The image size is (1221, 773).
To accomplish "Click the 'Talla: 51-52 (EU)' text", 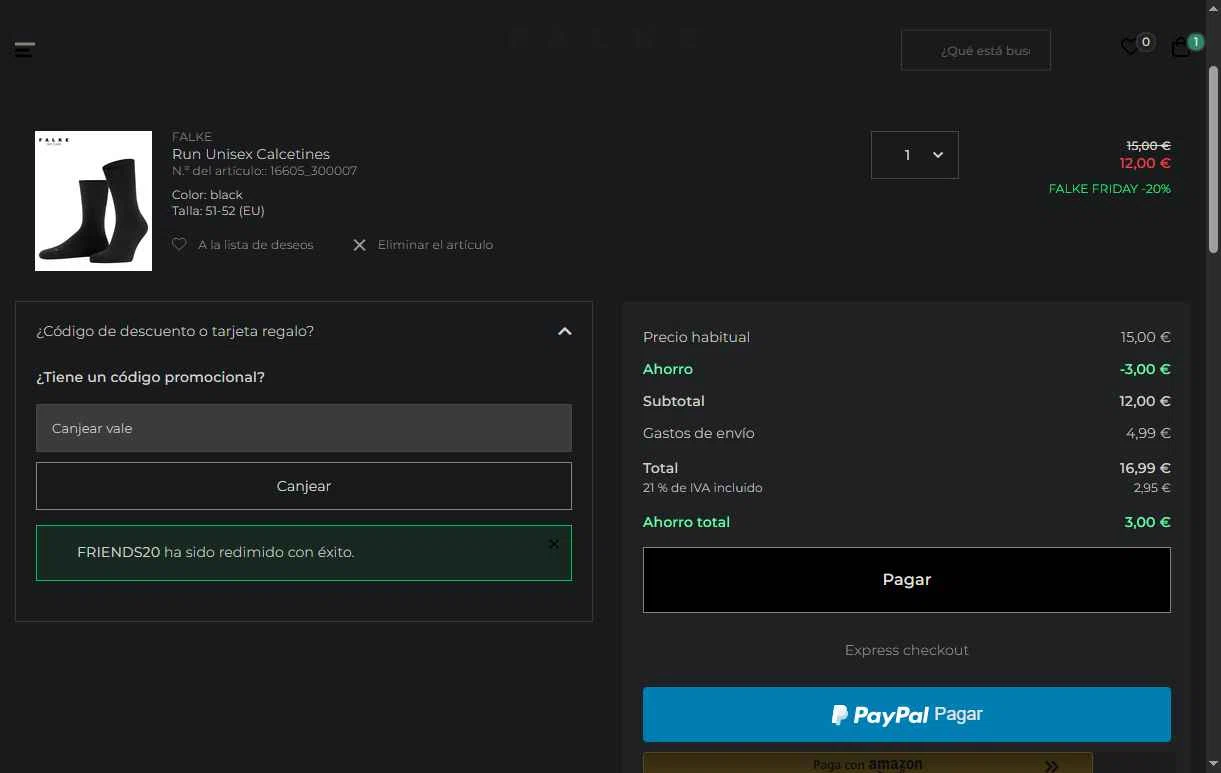I will tap(218, 211).
